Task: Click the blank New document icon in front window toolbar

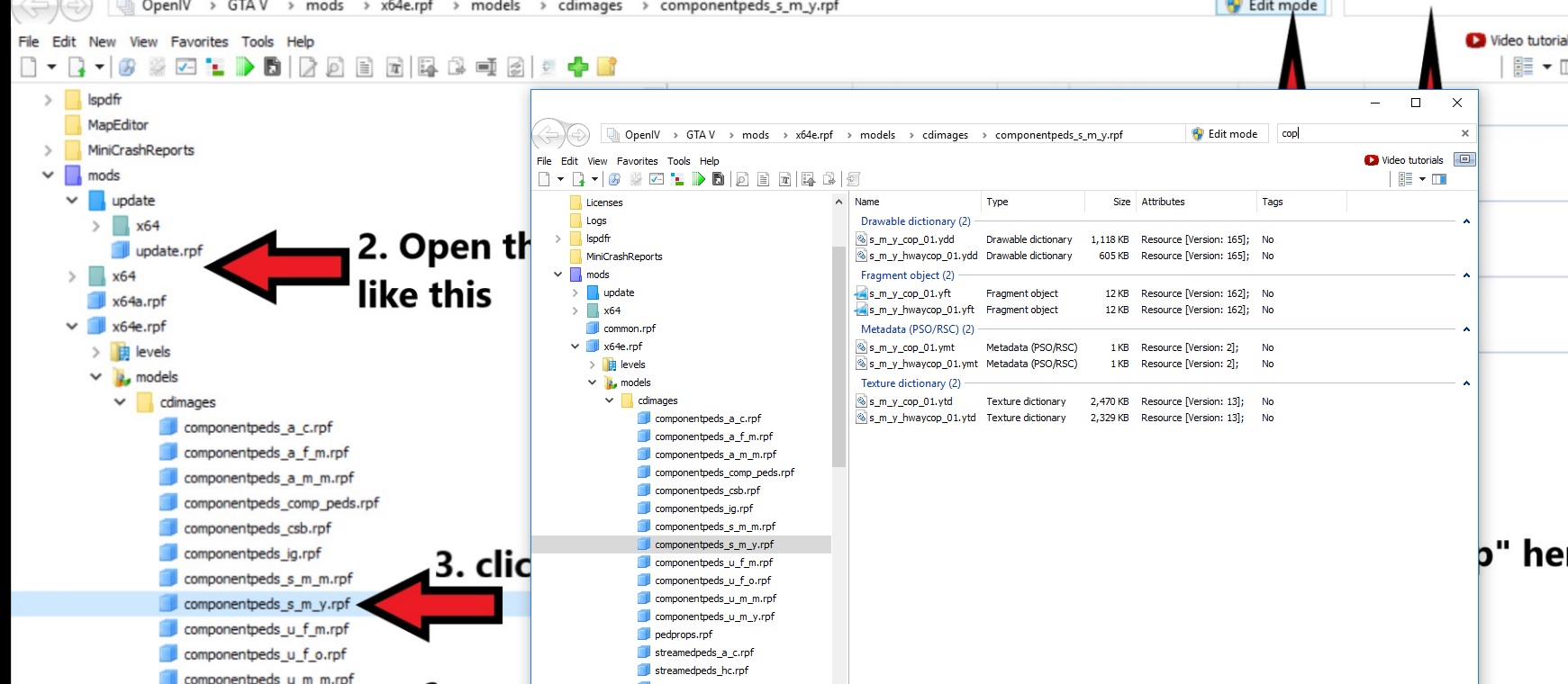Action: click(544, 179)
